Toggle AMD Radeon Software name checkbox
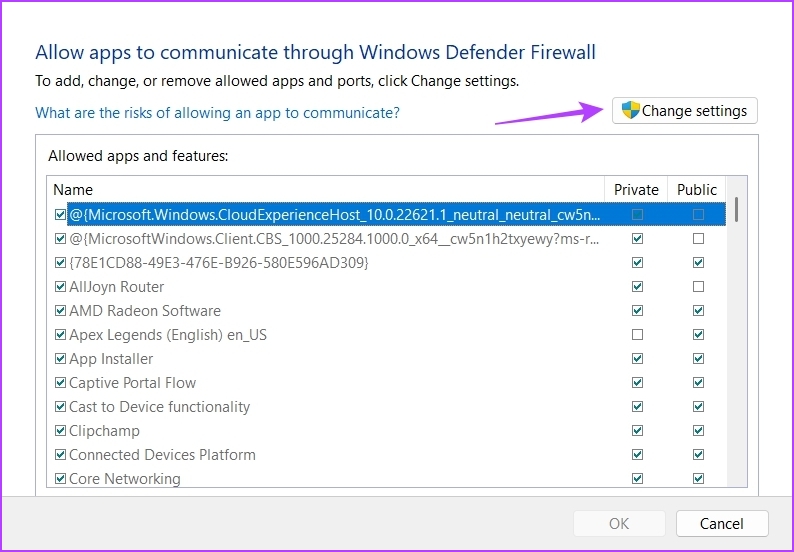Viewport: 794px width, 552px height. [60, 310]
